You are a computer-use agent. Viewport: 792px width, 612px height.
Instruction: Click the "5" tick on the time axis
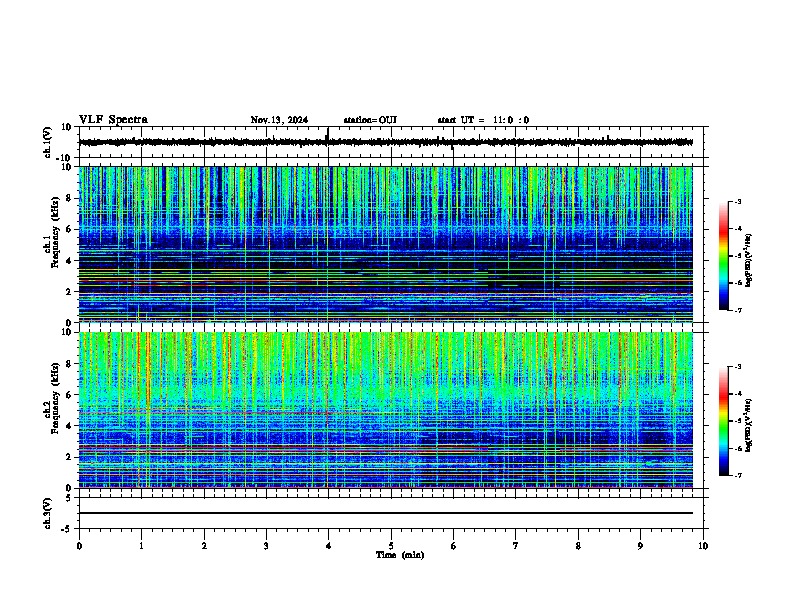[391, 546]
